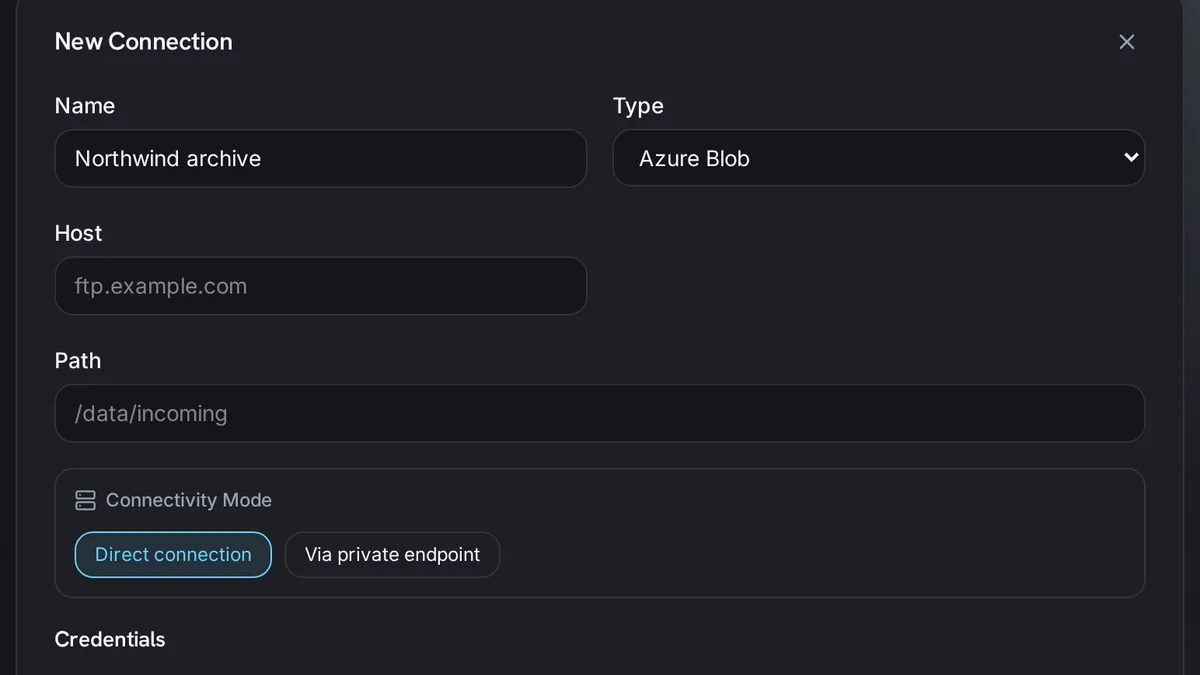Viewport: 1200px width, 675px height.
Task: Click the Name field containing Northwind archive
Action: pyautogui.click(x=320, y=158)
